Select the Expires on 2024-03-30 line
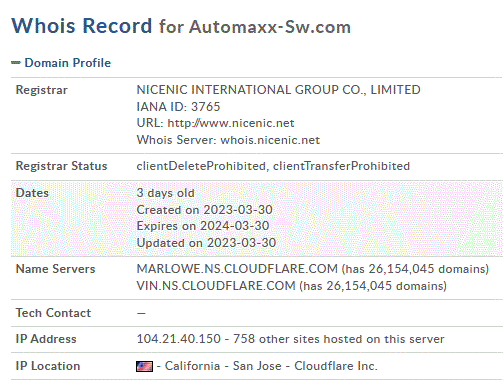 click(203, 226)
